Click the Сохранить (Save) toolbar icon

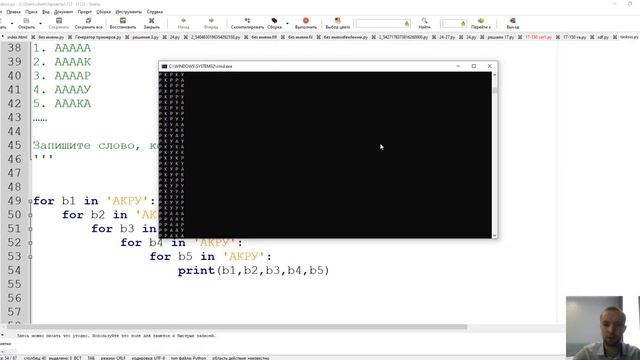click(x=59, y=20)
